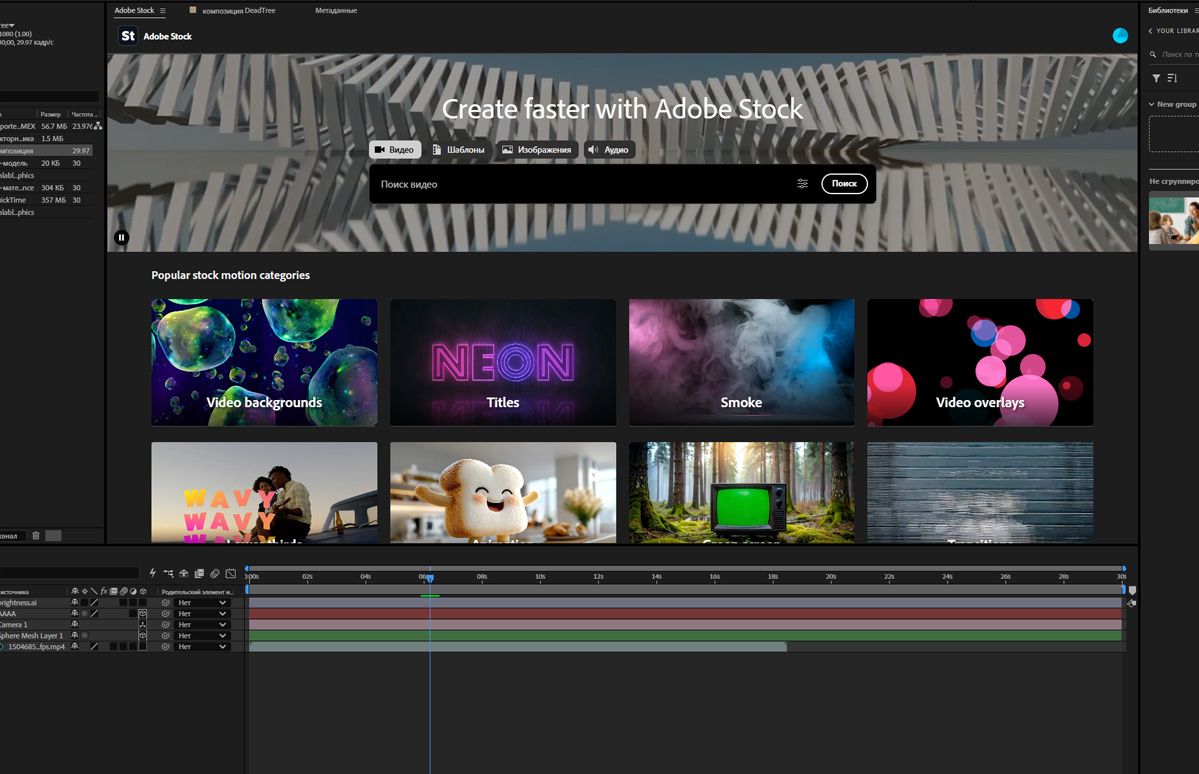Click the Libraries filter funnel icon
Viewport: 1199px width, 774px height.
1156,78
